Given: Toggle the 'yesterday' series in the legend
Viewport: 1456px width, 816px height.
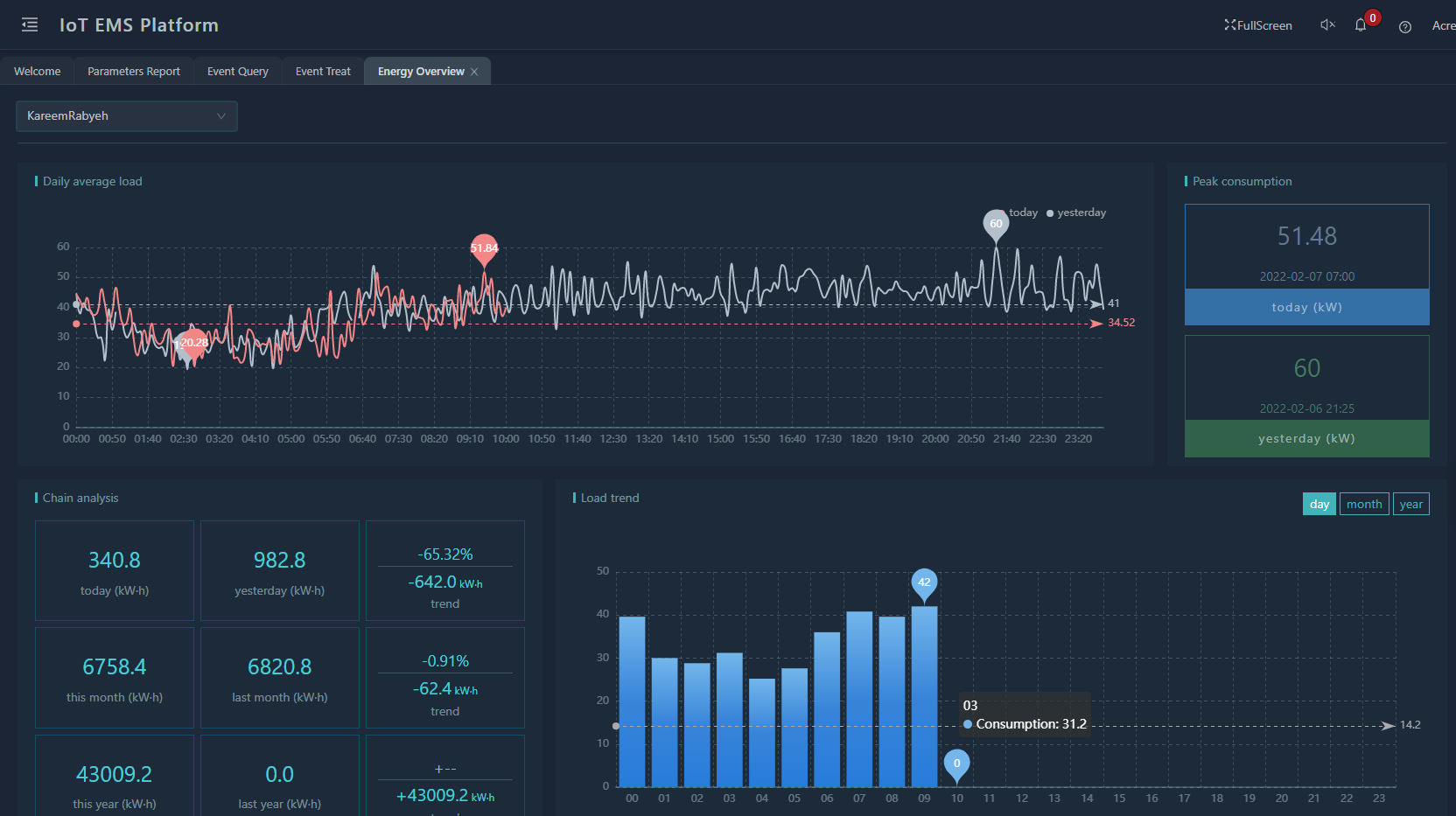Looking at the screenshot, I should (1076, 213).
